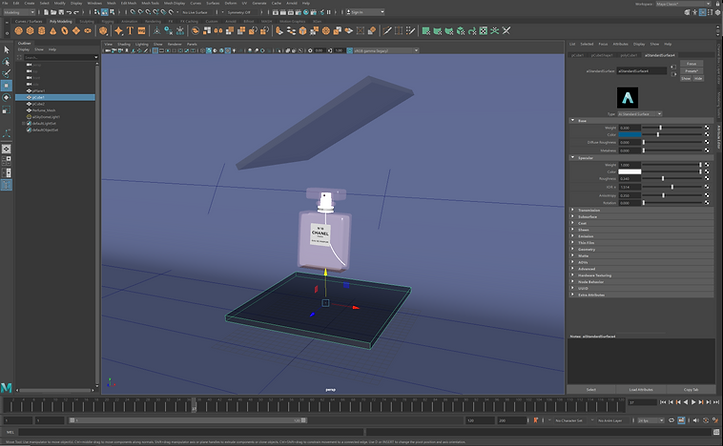Create a polygon disc from the shelf
Image resolution: width=723 pixels, height=446 pixels.
point(88,31)
